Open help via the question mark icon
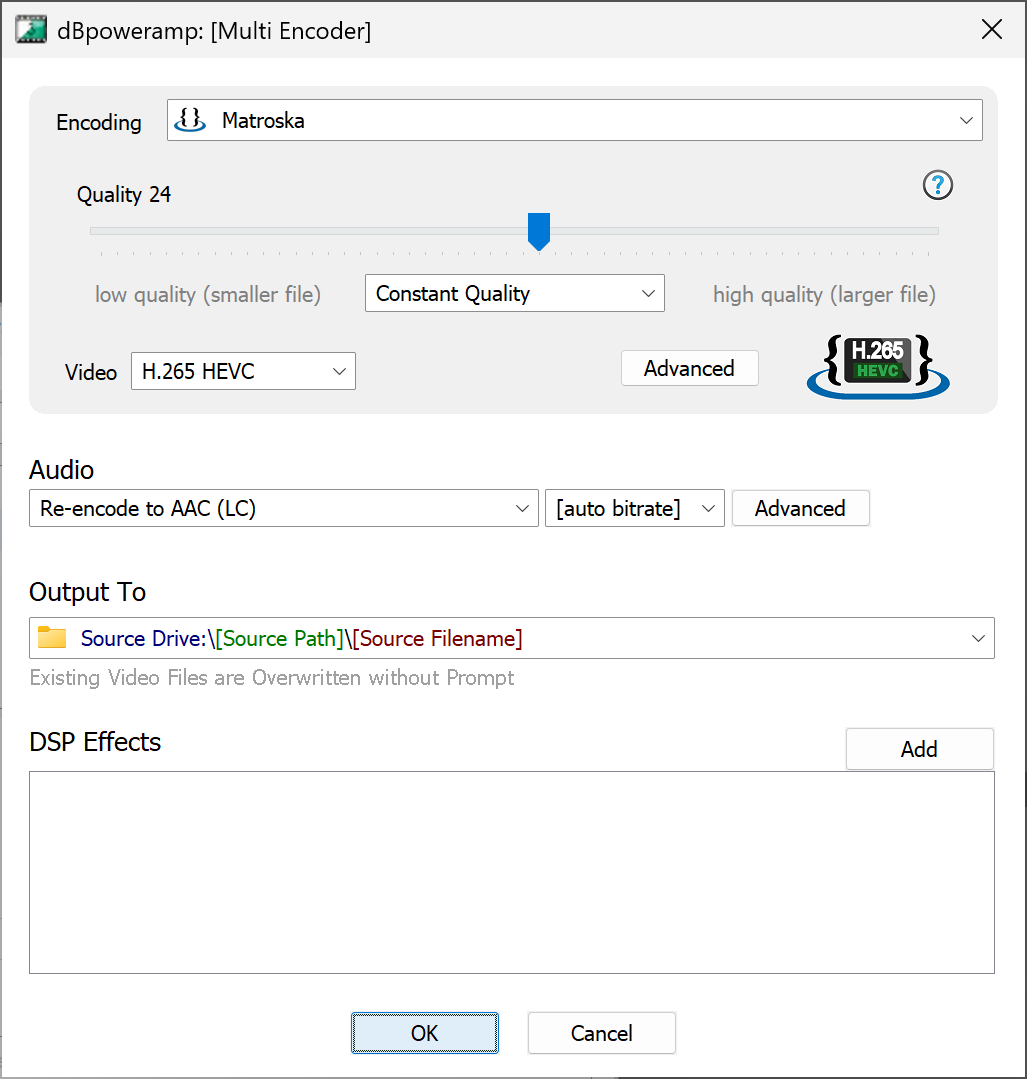Image resolution: width=1027 pixels, height=1079 pixels. click(937, 185)
